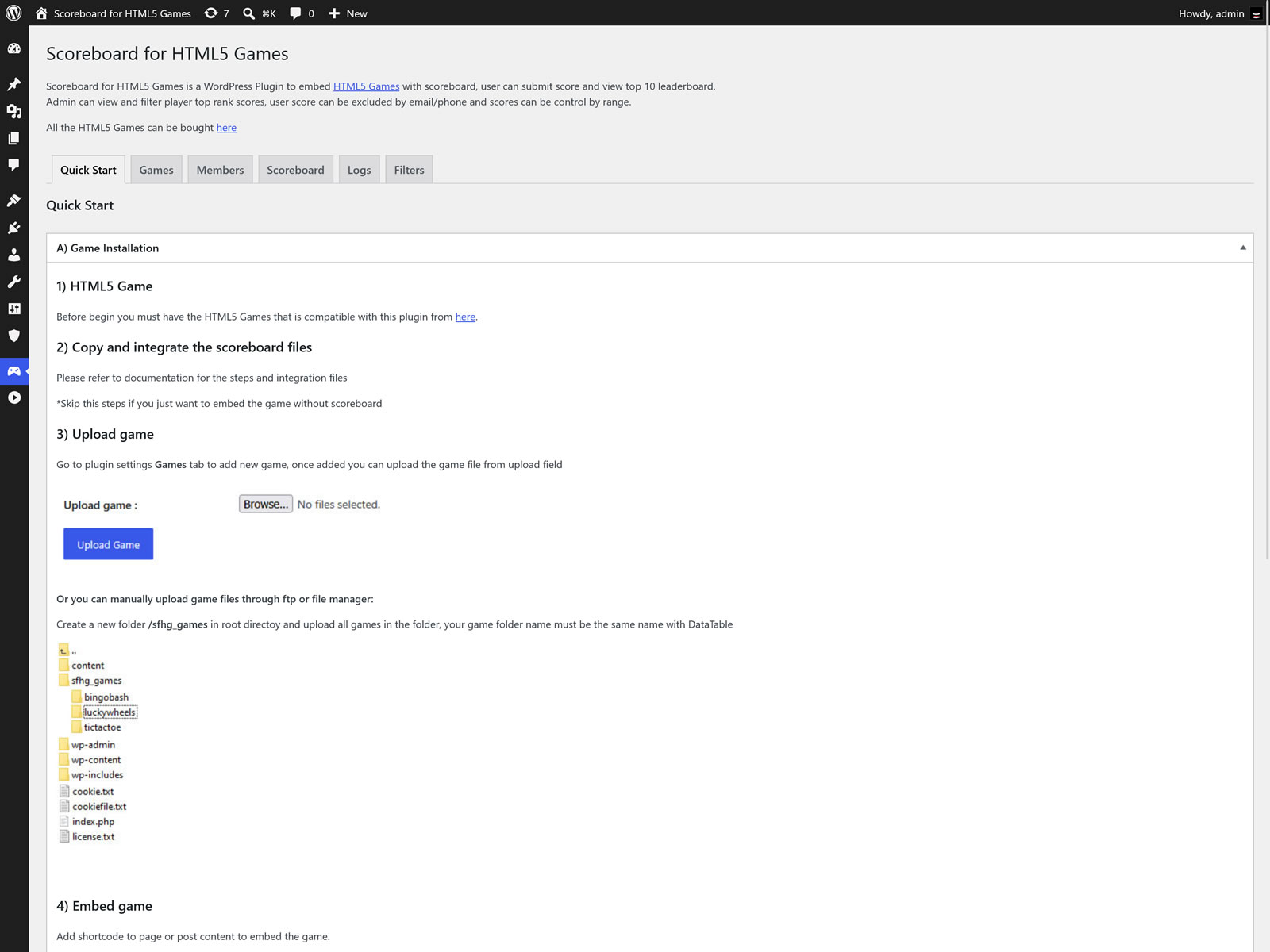The image size is (1270, 952).
Task: Click the '4) Embed game' heading
Action: [x=104, y=906]
